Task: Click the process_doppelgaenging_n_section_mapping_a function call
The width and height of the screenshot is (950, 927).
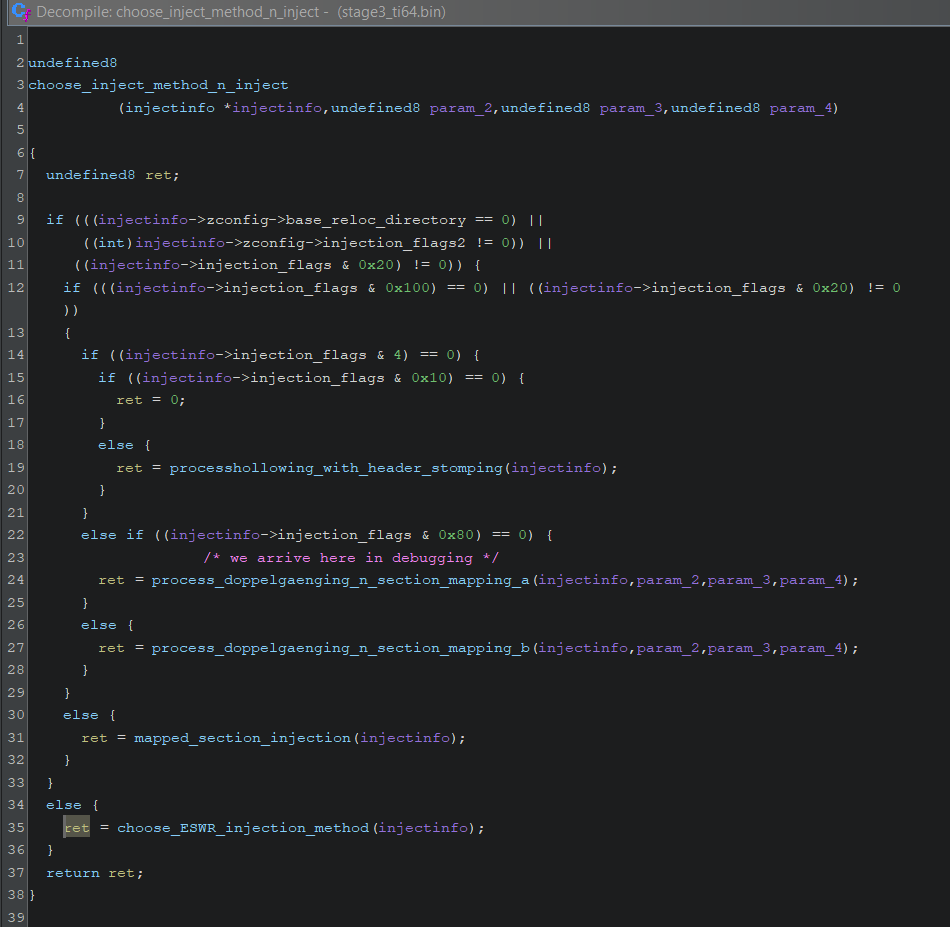Action: click(x=342, y=580)
